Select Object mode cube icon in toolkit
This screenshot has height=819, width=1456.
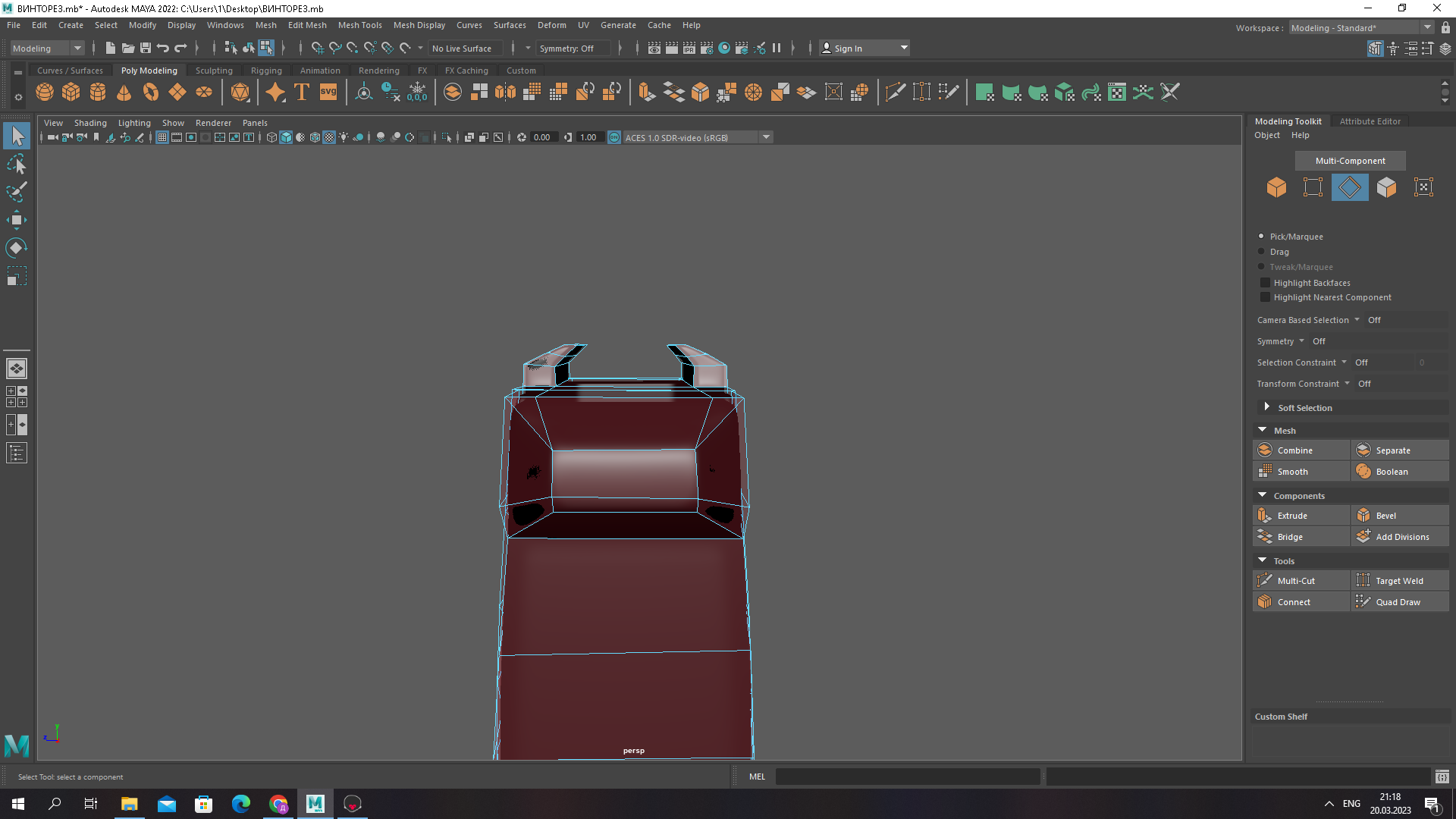coord(1276,187)
